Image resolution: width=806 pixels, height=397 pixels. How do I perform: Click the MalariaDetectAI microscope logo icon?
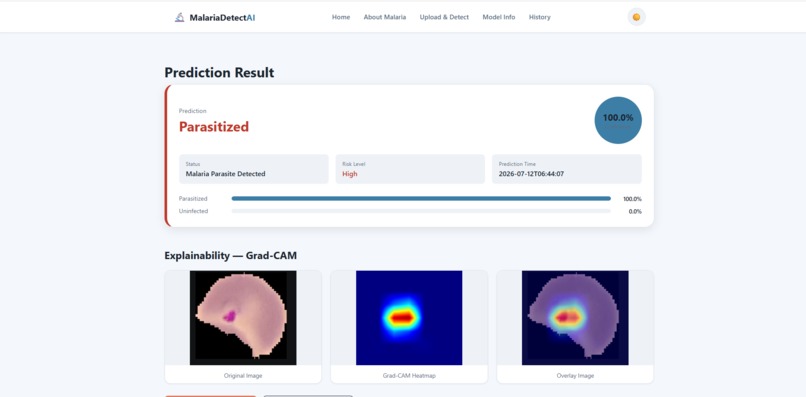point(179,17)
